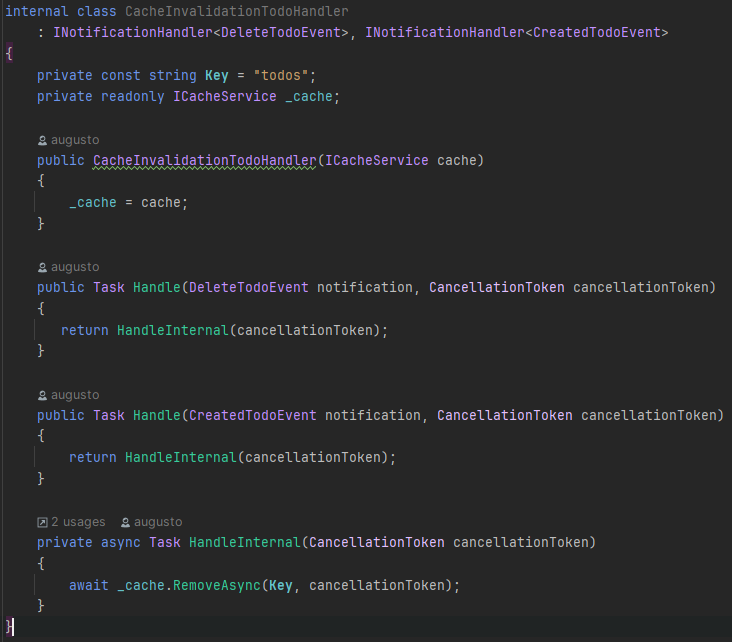
Task: Click the opening brace of the class body
Action: pos(9,54)
